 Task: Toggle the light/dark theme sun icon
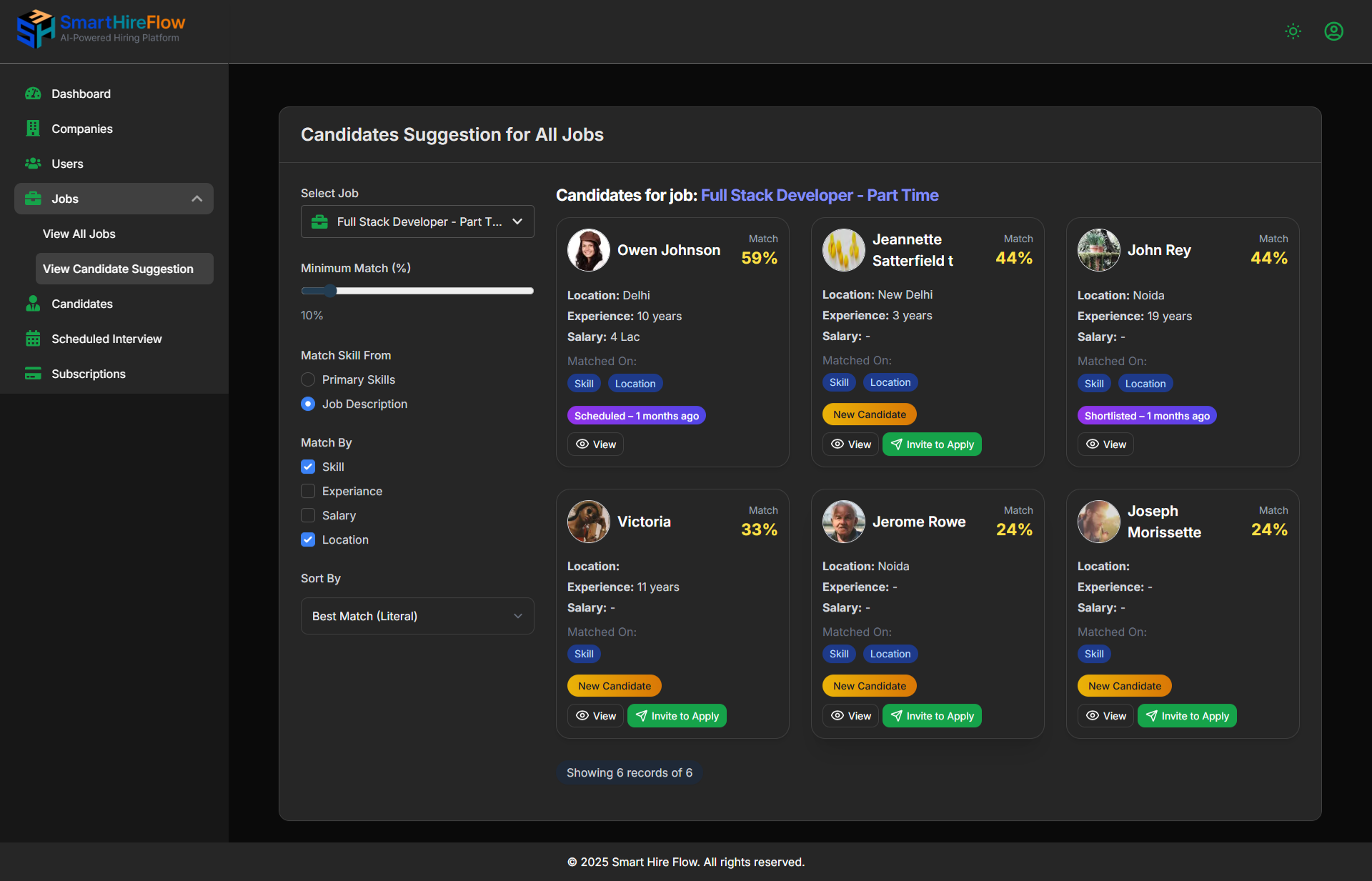[1293, 31]
